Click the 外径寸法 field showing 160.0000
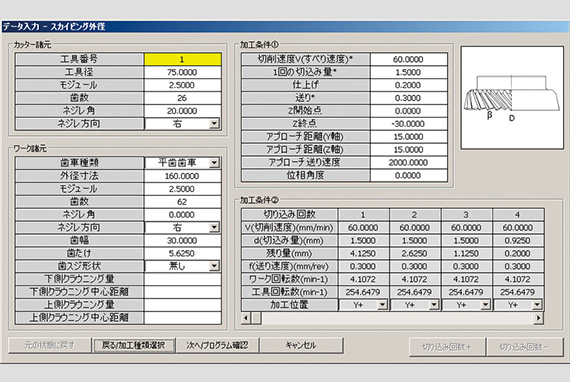Screen dimensions: 570x382 point(182,176)
